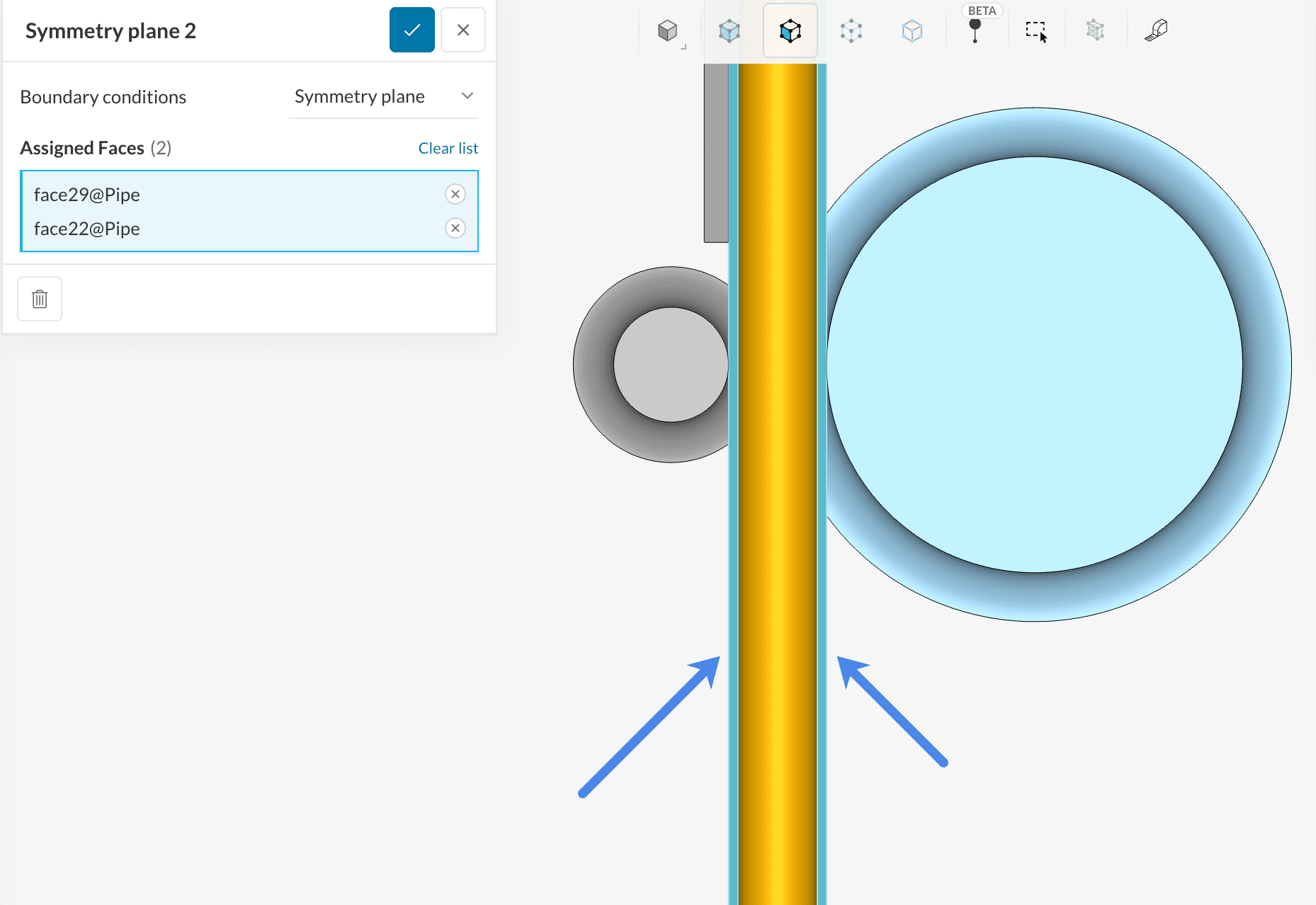1316x905 pixels.
Task: Remove face29@Pipe from assigned faces
Action: (455, 194)
